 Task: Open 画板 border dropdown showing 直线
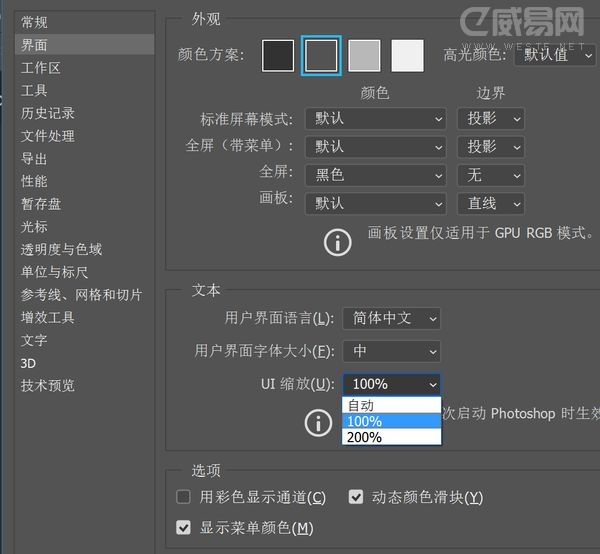pyautogui.click(x=491, y=203)
